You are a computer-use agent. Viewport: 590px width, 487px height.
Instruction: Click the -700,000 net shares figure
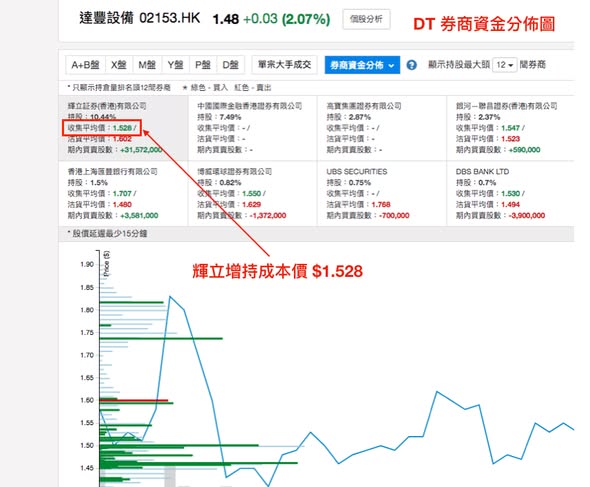[x=394, y=216]
